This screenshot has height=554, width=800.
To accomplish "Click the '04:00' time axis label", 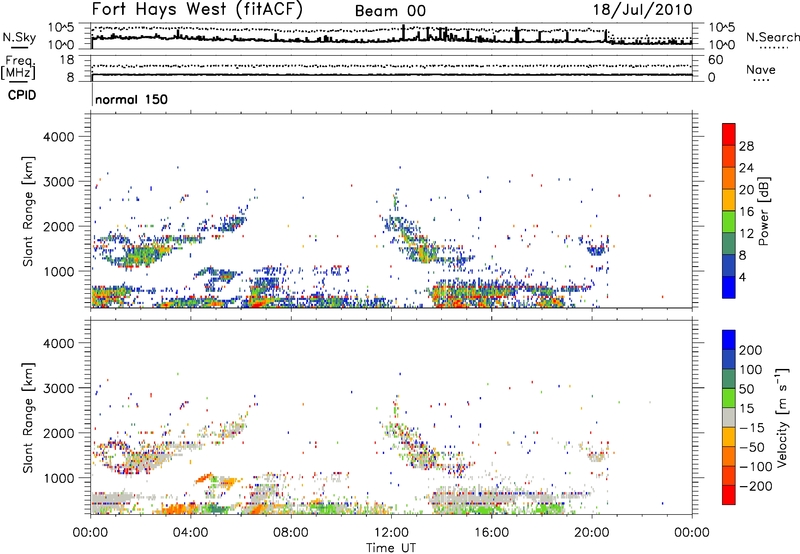I will pyautogui.click(x=191, y=533).
